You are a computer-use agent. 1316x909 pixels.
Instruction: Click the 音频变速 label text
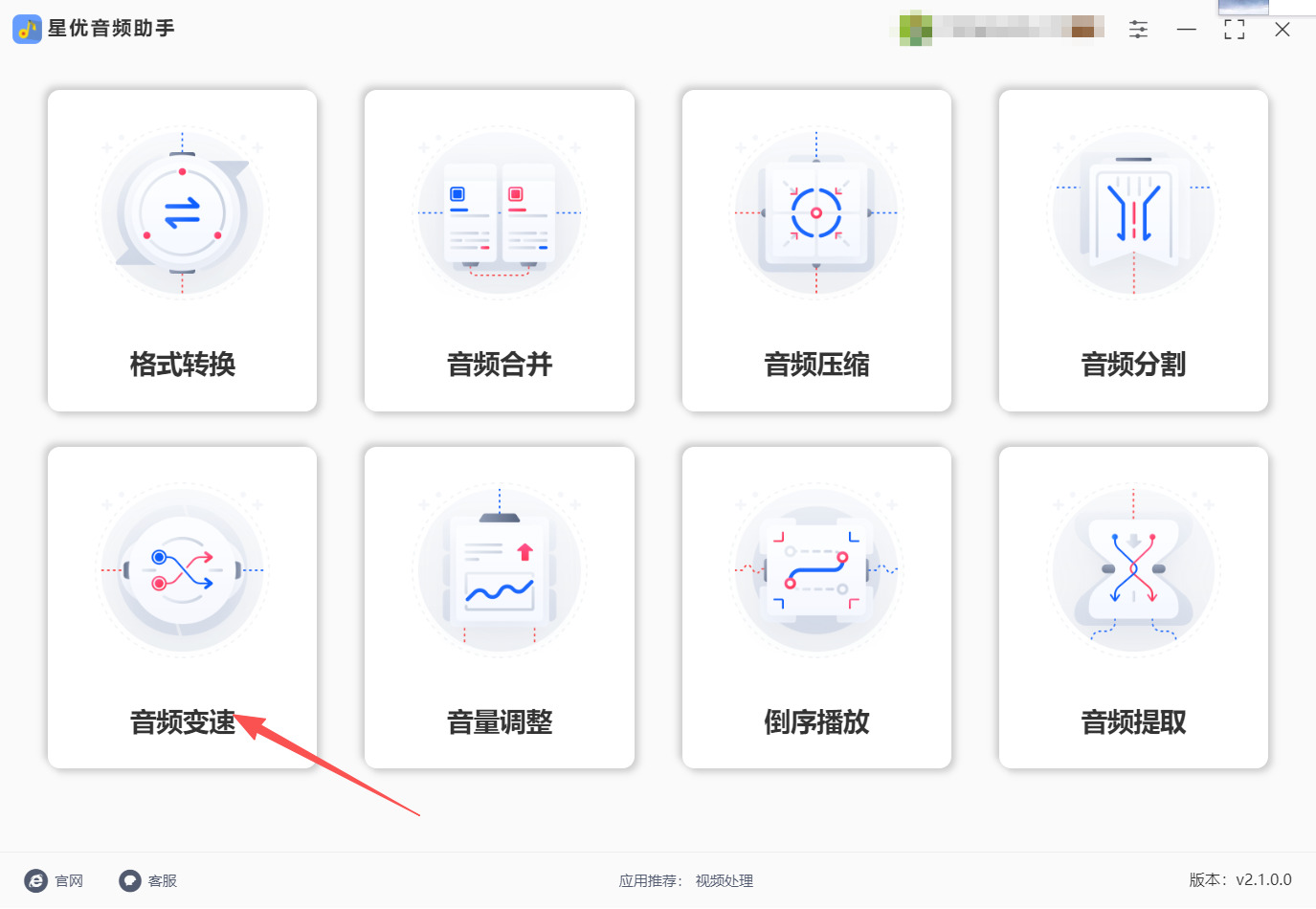click(183, 721)
